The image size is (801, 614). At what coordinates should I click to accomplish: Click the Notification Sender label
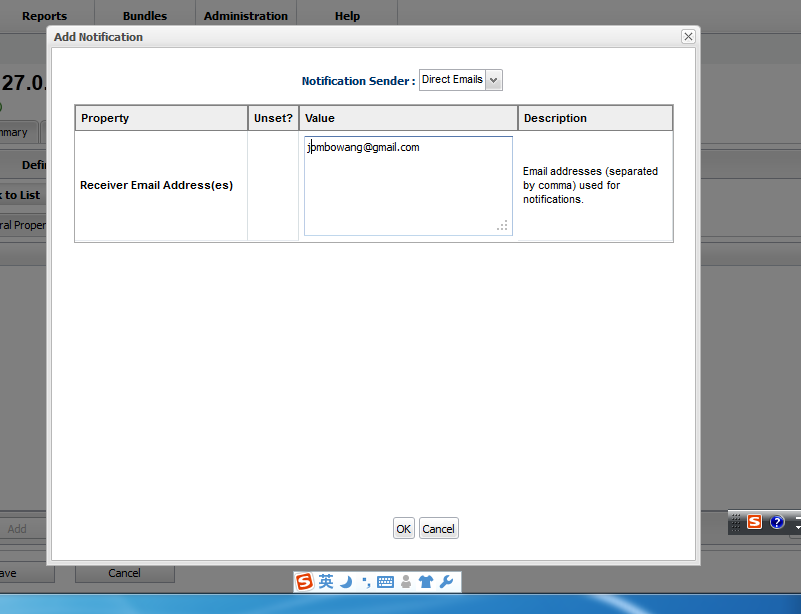pos(358,81)
